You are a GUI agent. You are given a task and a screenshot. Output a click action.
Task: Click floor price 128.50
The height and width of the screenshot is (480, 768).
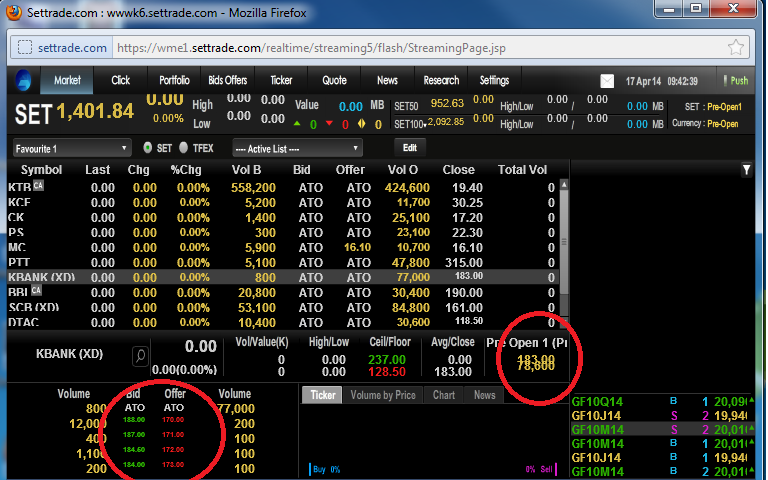tap(387, 372)
